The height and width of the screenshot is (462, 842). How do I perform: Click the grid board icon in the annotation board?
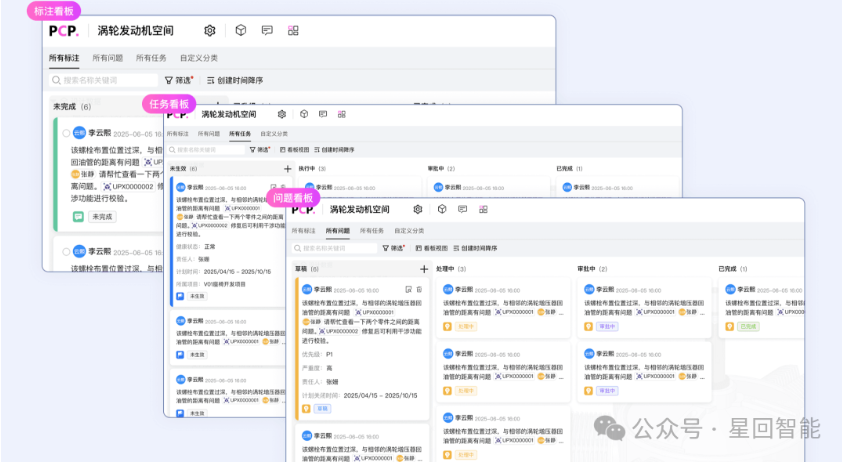(293, 31)
